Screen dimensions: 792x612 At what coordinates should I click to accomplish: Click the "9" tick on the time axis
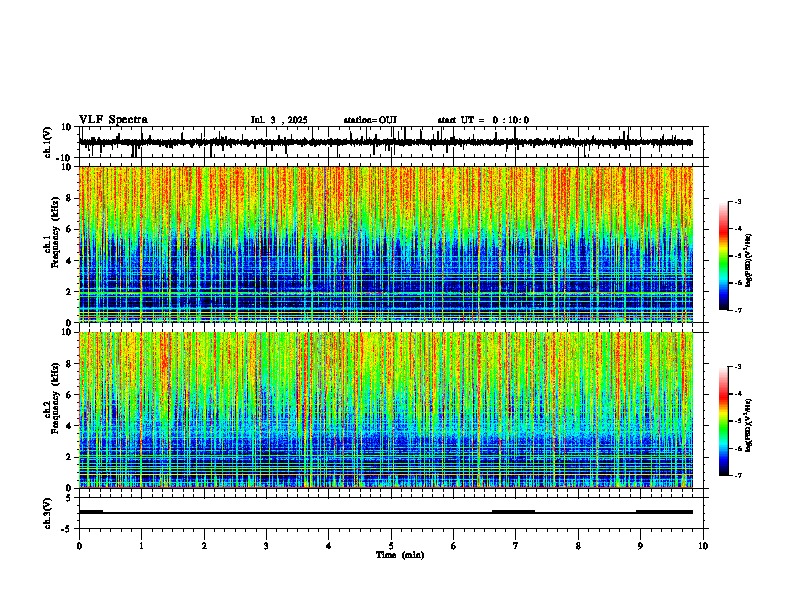click(640, 546)
